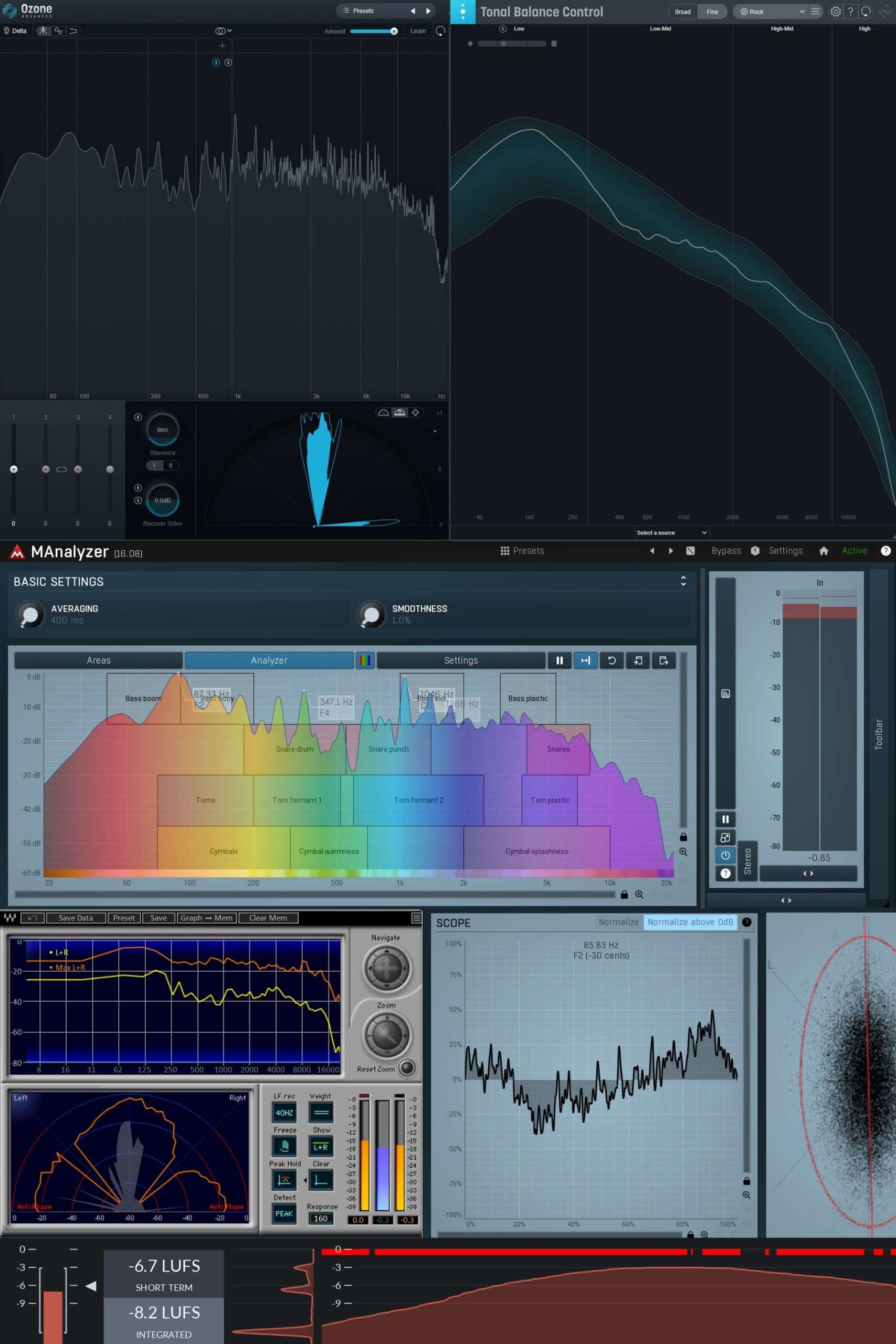Image resolution: width=896 pixels, height=1344 pixels.
Task: Click the MAnalyzer random preset dice icon
Action: click(x=690, y=551)
